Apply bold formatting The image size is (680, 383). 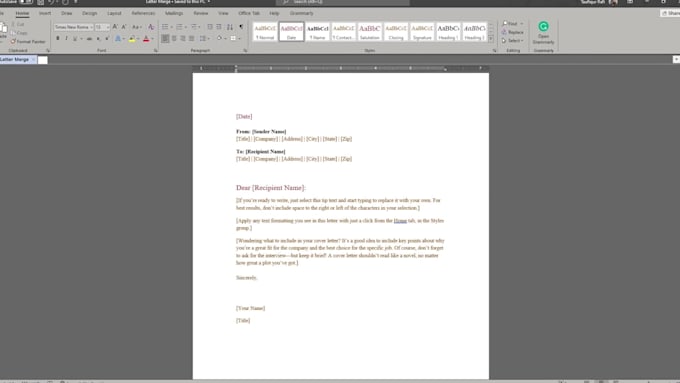pyautogui.click(x=58, y=39)
